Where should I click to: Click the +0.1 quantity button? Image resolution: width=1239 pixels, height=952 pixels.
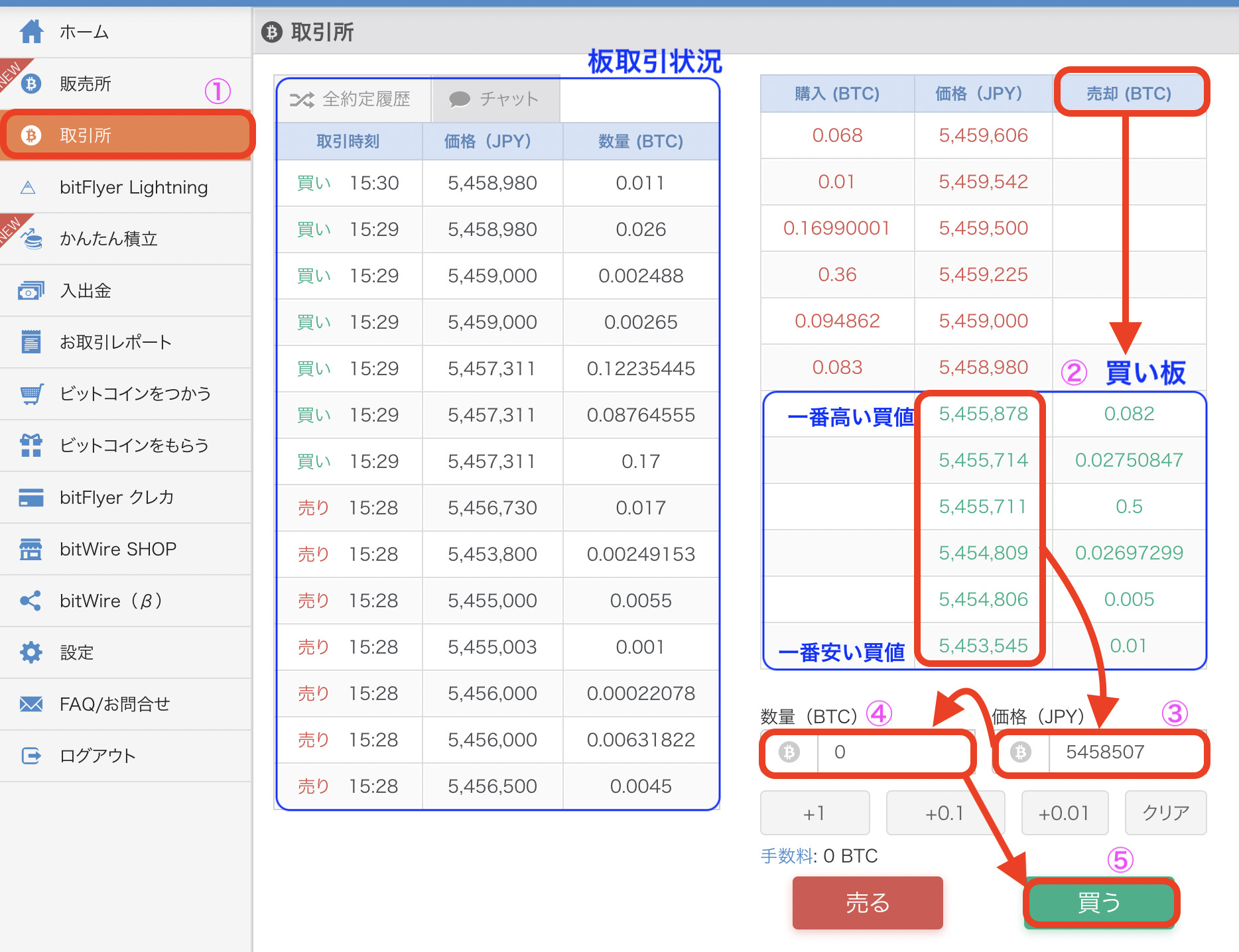tap(945, 813)
